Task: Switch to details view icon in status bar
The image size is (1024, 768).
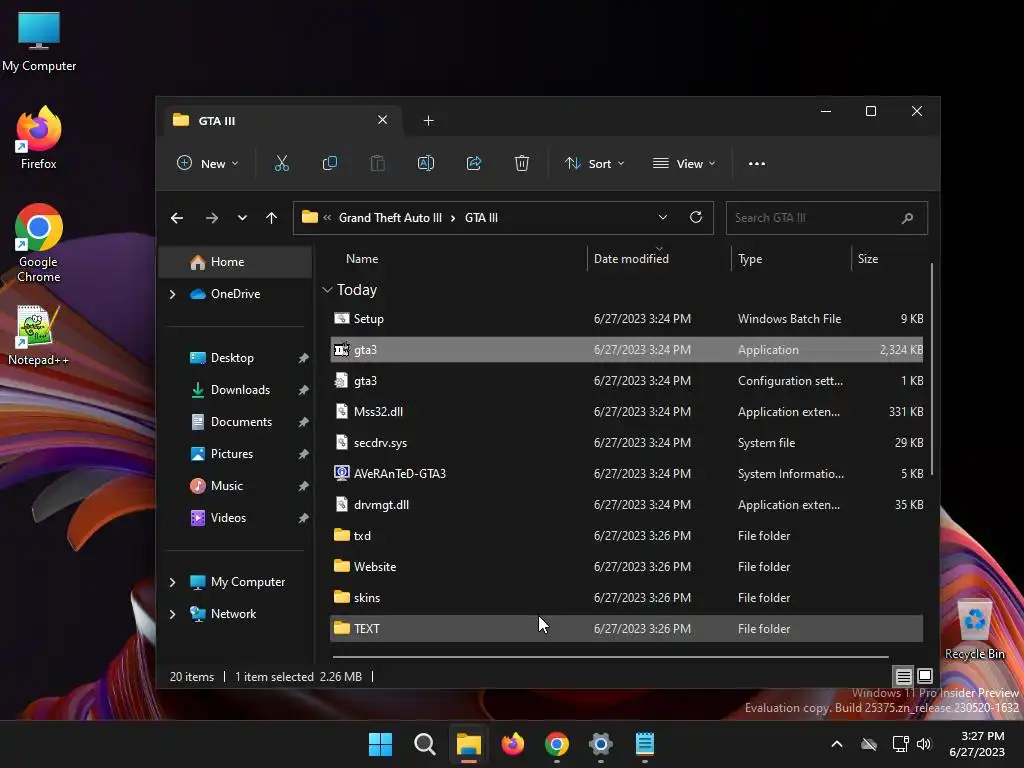Action: tap(903, 676)
